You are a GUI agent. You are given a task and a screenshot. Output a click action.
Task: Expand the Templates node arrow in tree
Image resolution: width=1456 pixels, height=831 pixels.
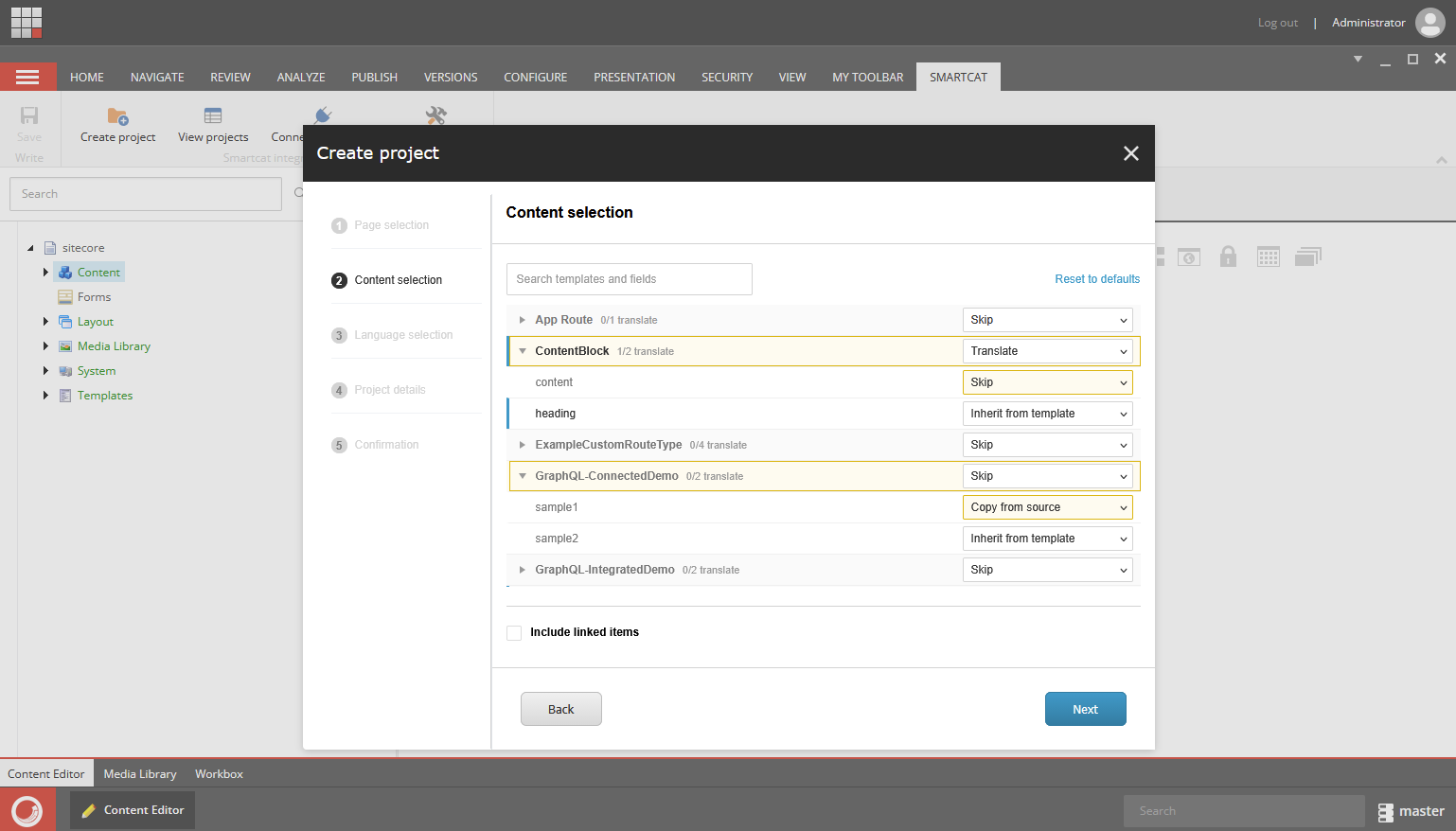point(45,396)
